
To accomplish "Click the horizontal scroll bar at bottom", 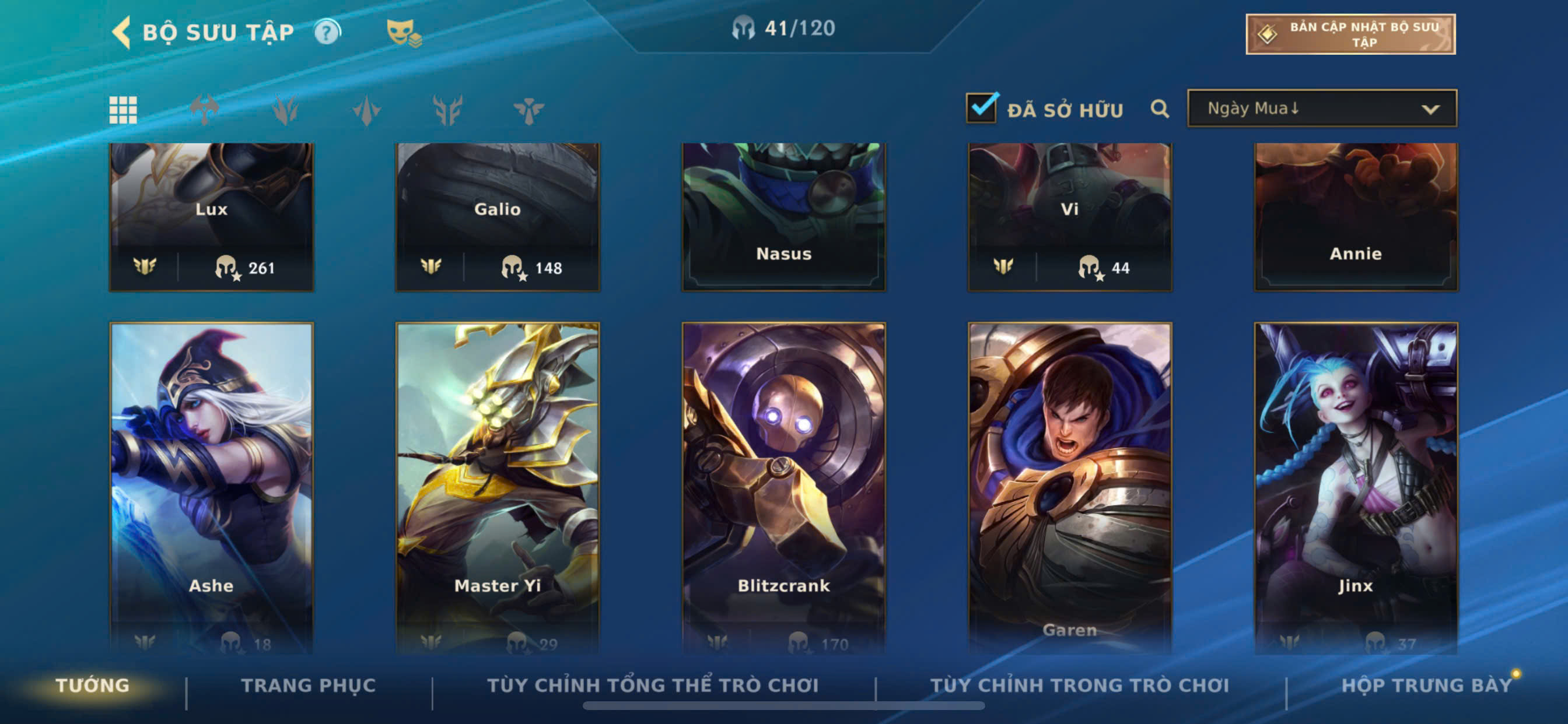I will click(x=783, y=706).
